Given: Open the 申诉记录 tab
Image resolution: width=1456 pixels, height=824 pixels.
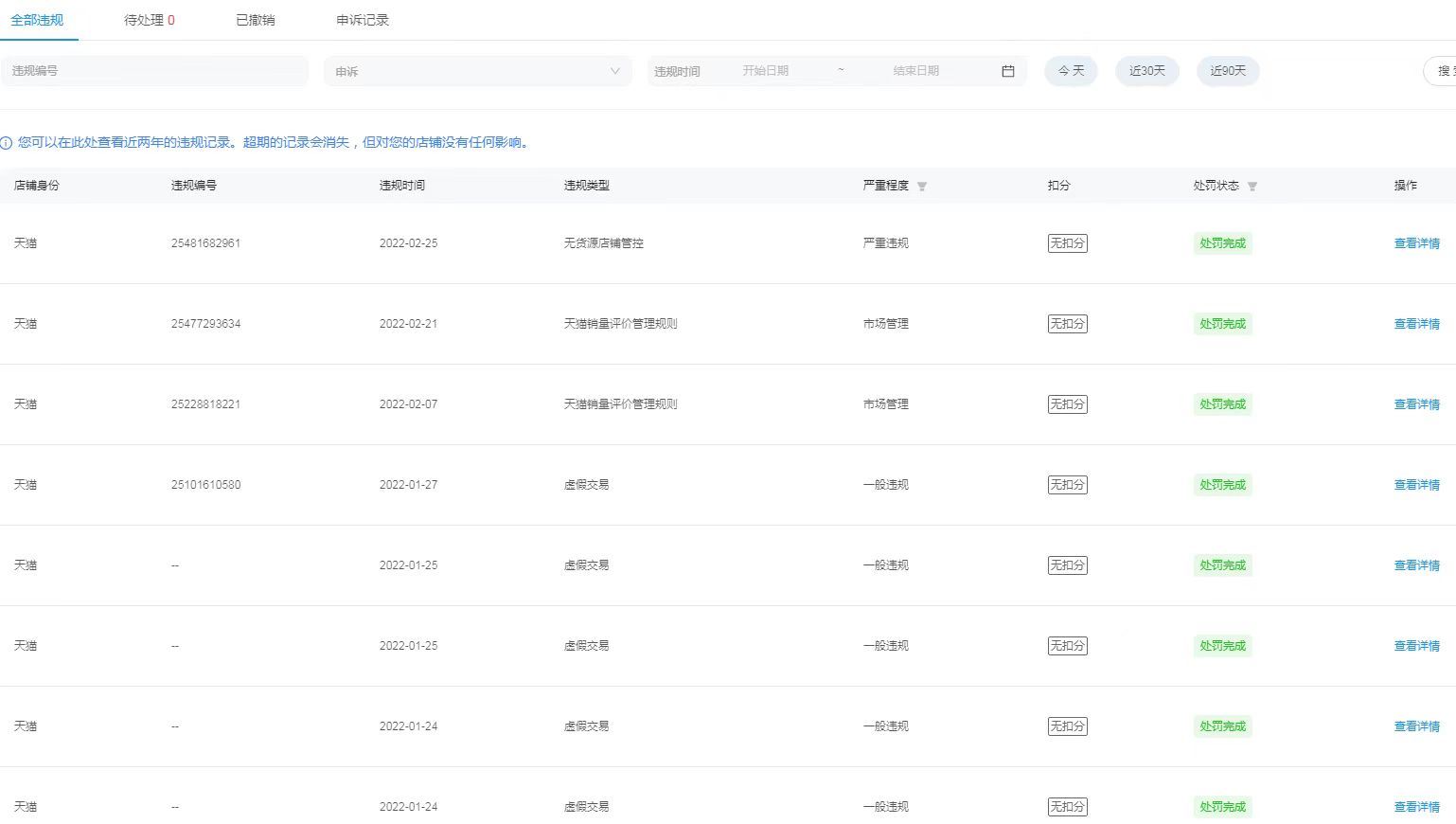Looking at the screenshot, I should tap(361, 19).
